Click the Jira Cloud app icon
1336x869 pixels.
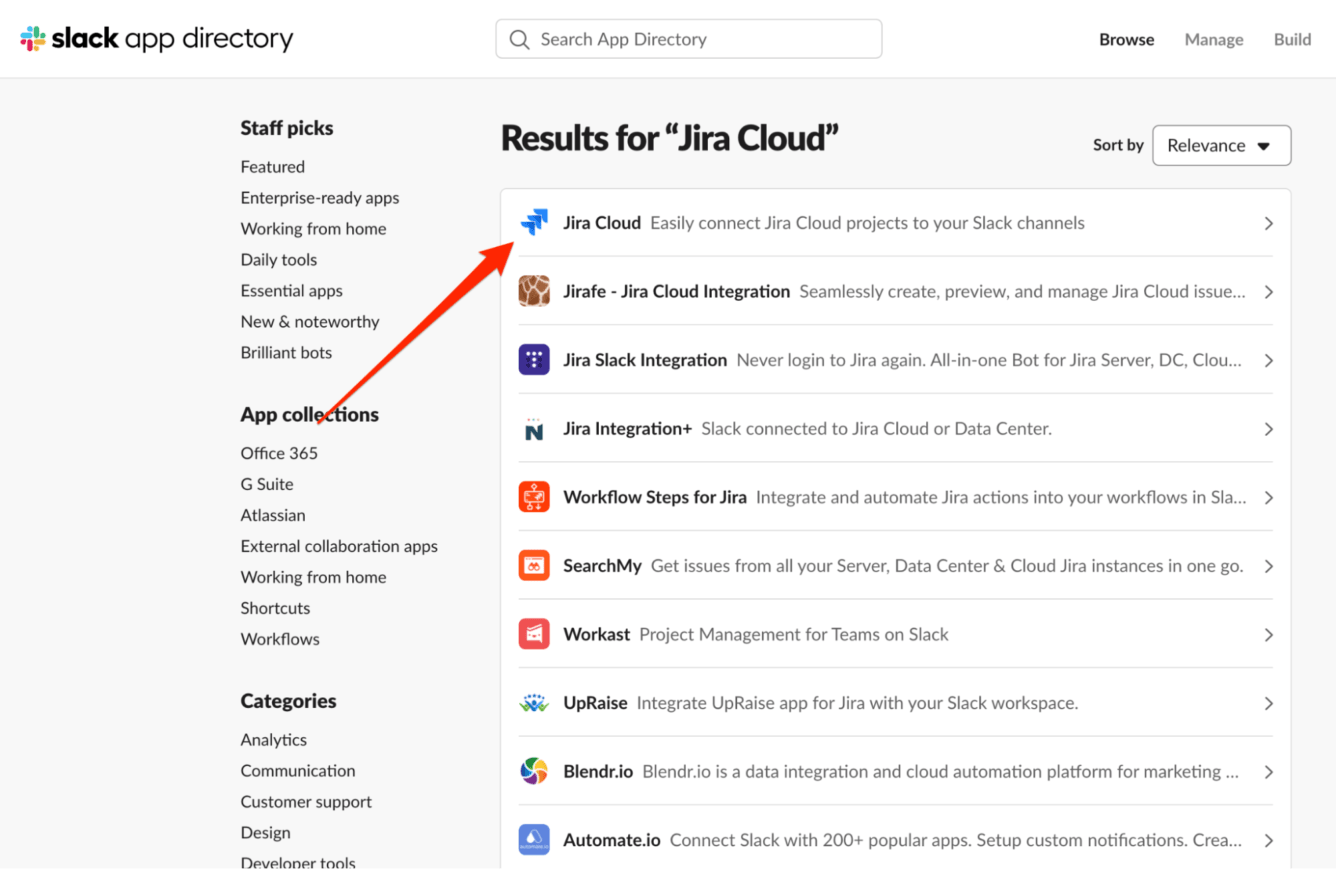pyautogui.click(x=534, y=223)
